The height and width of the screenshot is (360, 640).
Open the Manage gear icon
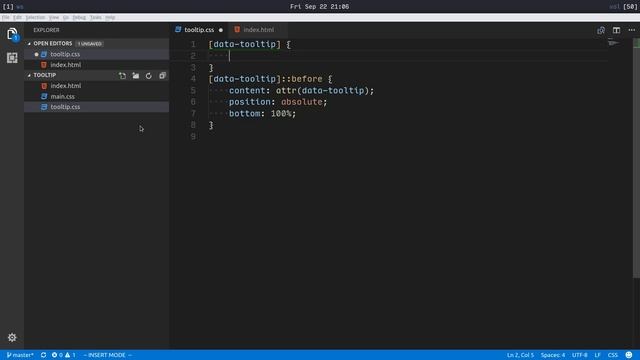pos(12,338)
